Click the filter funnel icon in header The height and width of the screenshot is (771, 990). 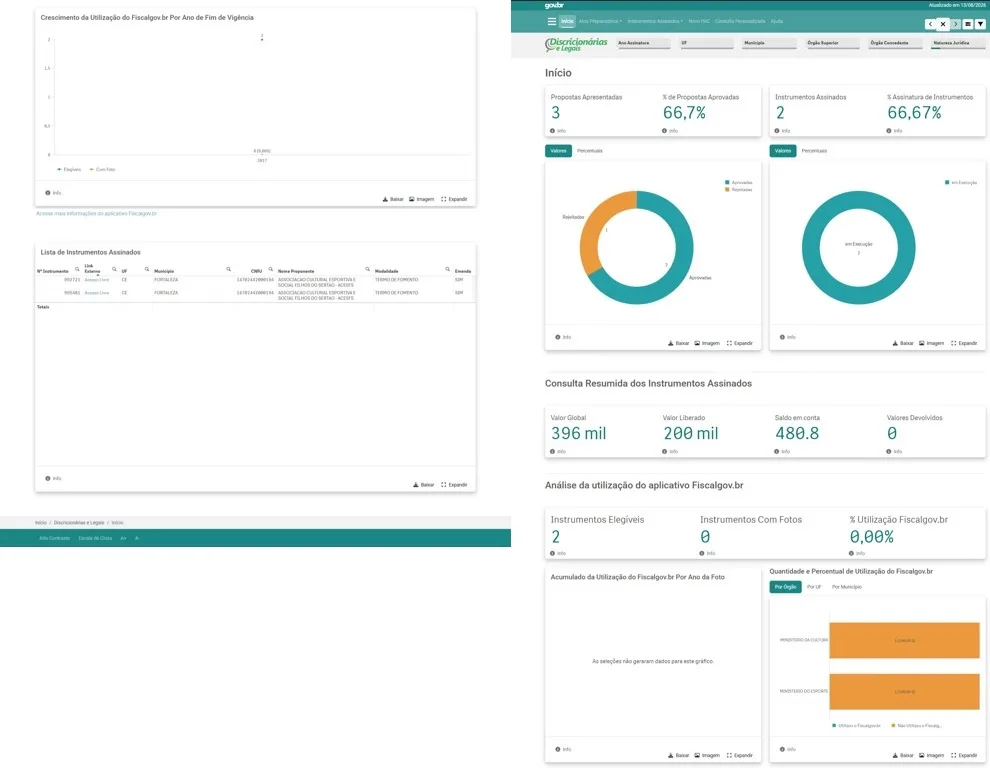coord(980,24)
